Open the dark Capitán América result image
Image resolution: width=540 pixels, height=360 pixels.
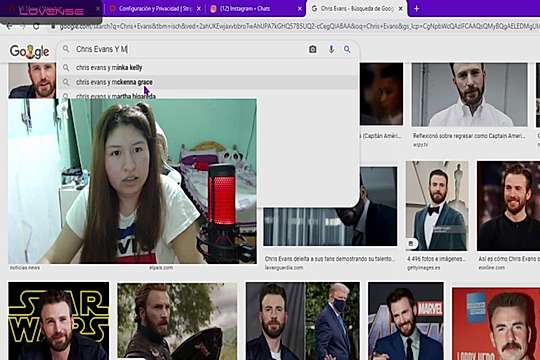(381, 94)
